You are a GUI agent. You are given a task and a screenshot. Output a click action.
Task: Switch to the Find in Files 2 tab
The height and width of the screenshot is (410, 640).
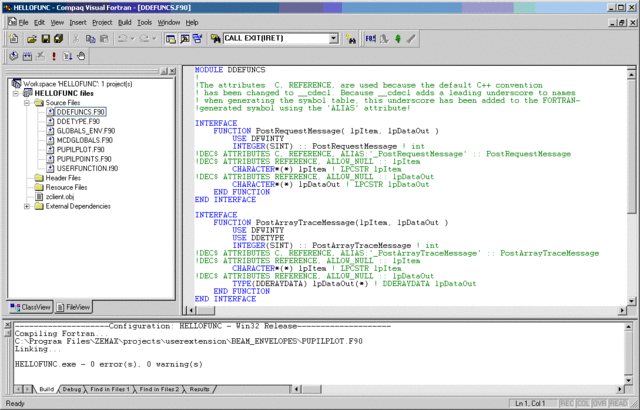pyautogui.click(x=159, y=389)
